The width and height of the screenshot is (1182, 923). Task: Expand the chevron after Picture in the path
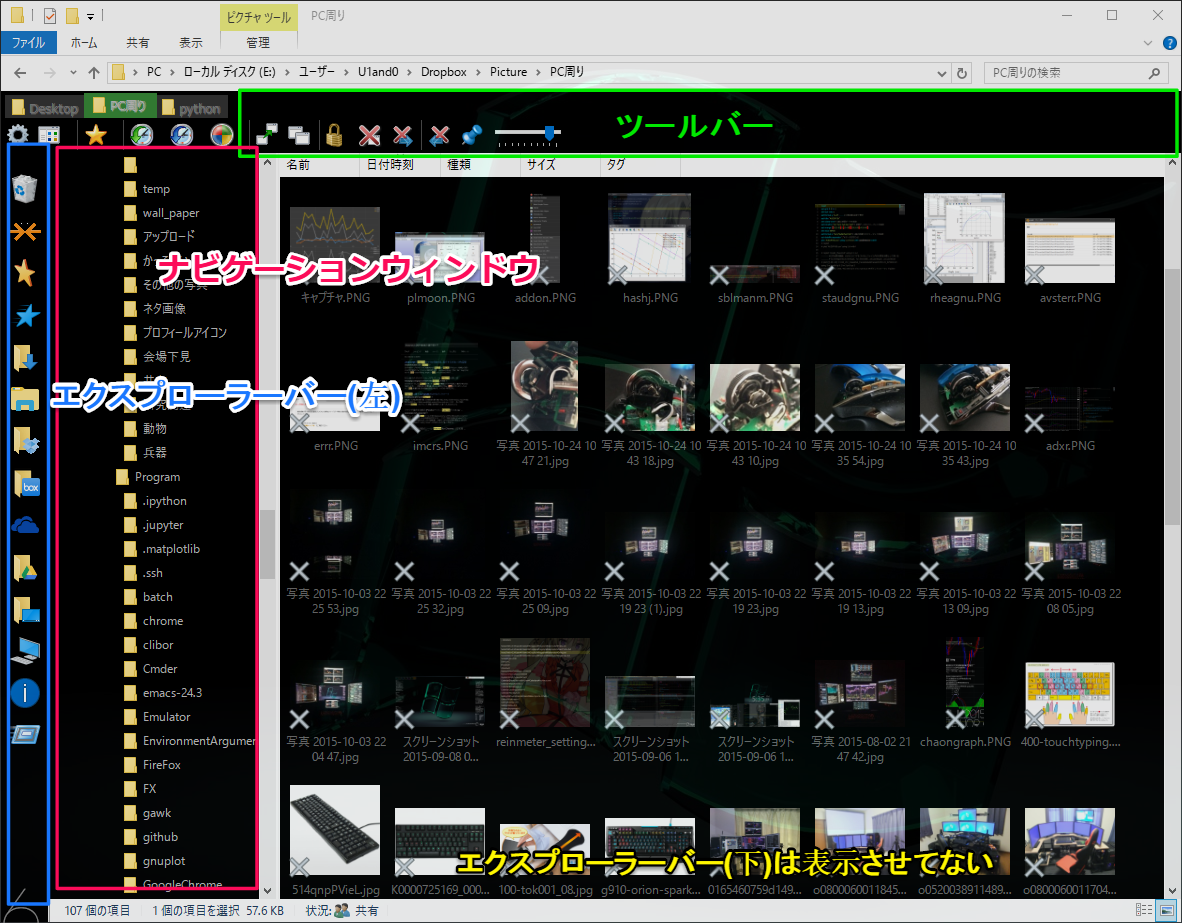point(538,72)
